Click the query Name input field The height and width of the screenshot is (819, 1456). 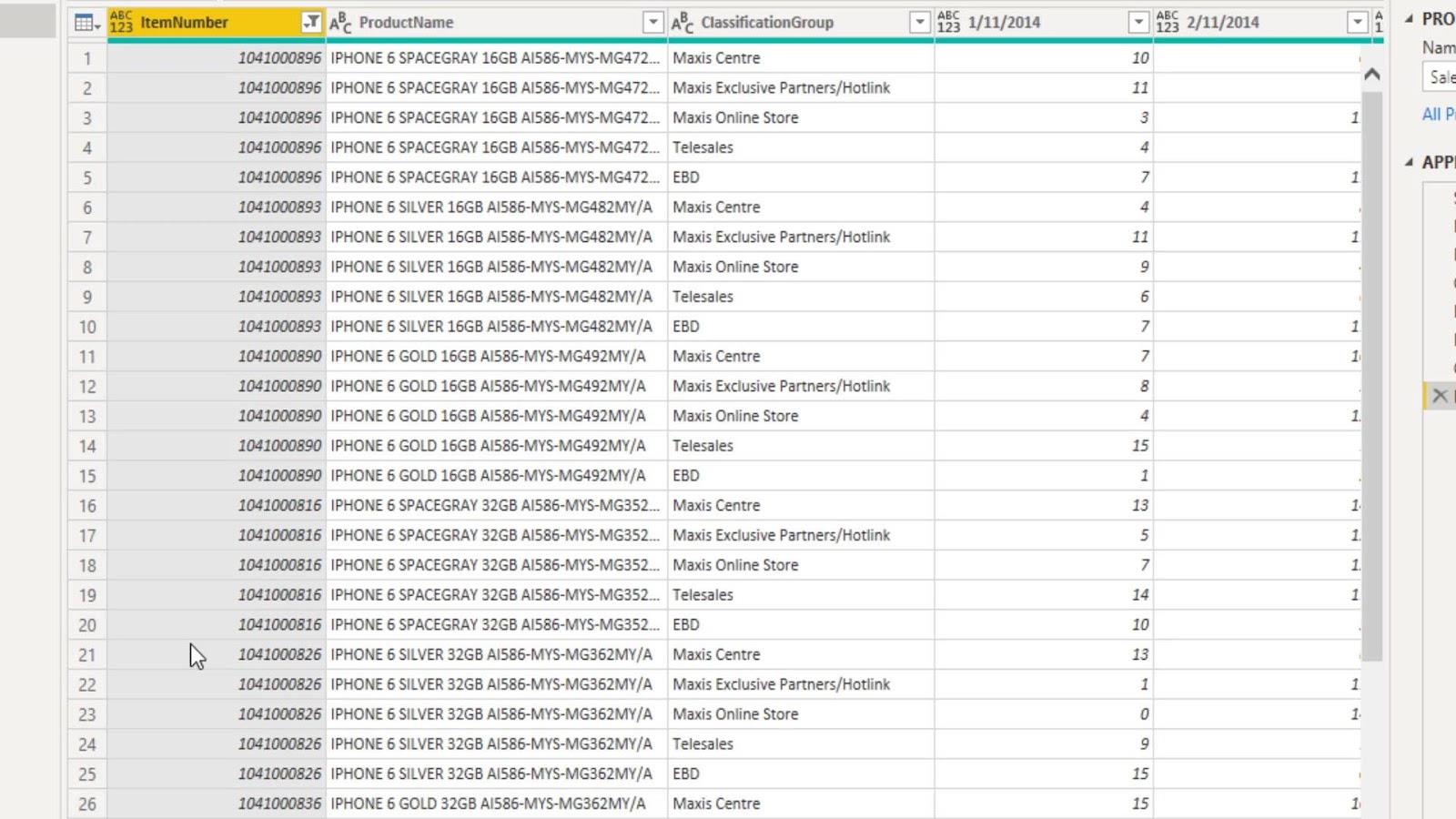coord(1439,77)
